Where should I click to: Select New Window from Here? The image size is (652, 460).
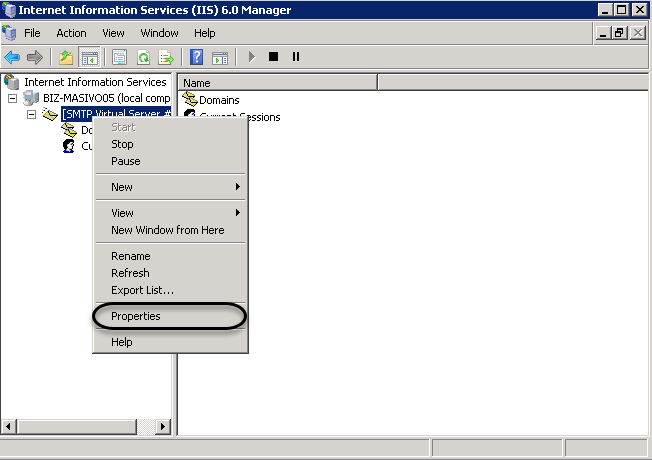[x=170, y=230]
